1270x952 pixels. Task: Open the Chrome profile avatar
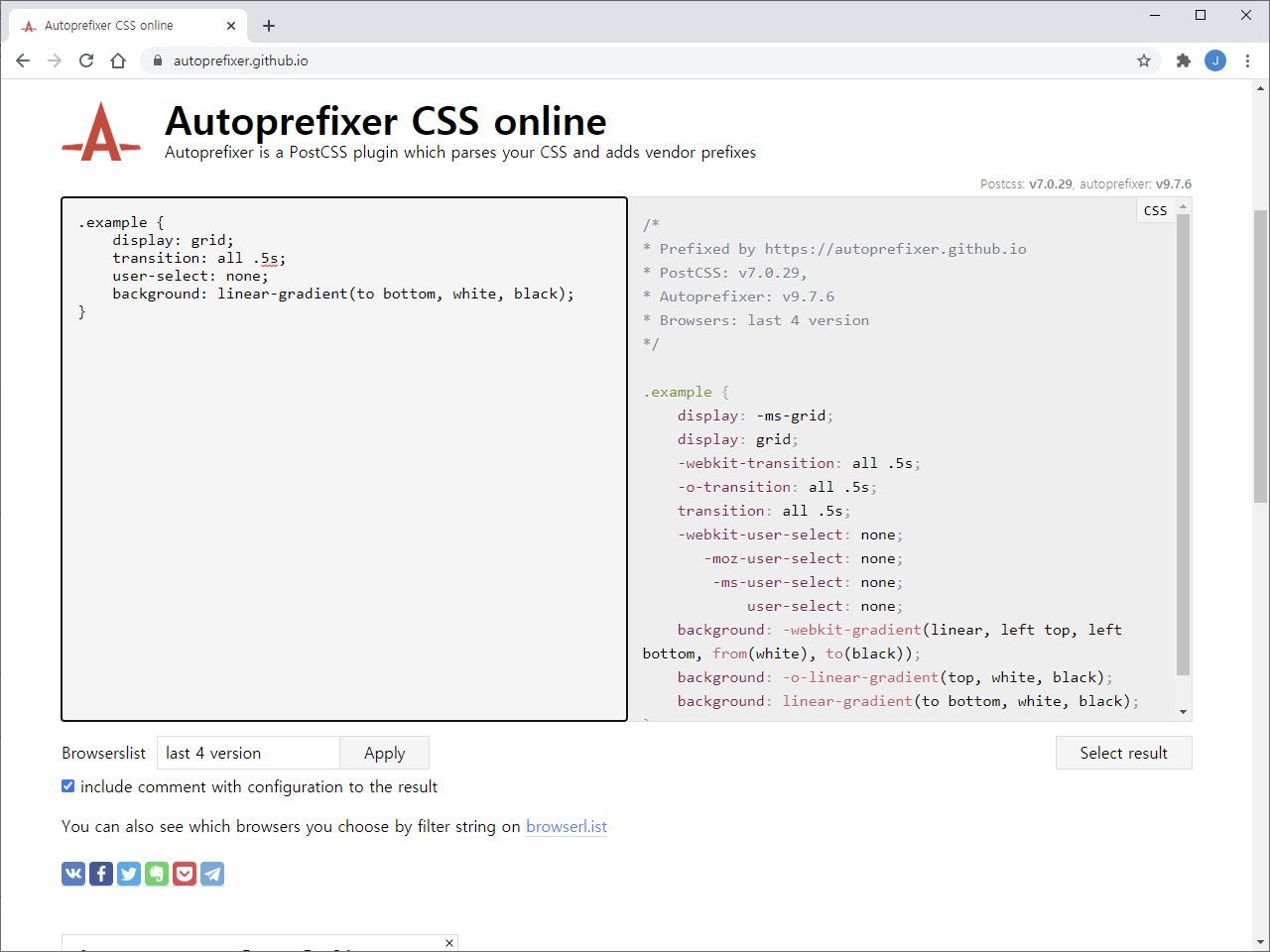coord(1215,60)
